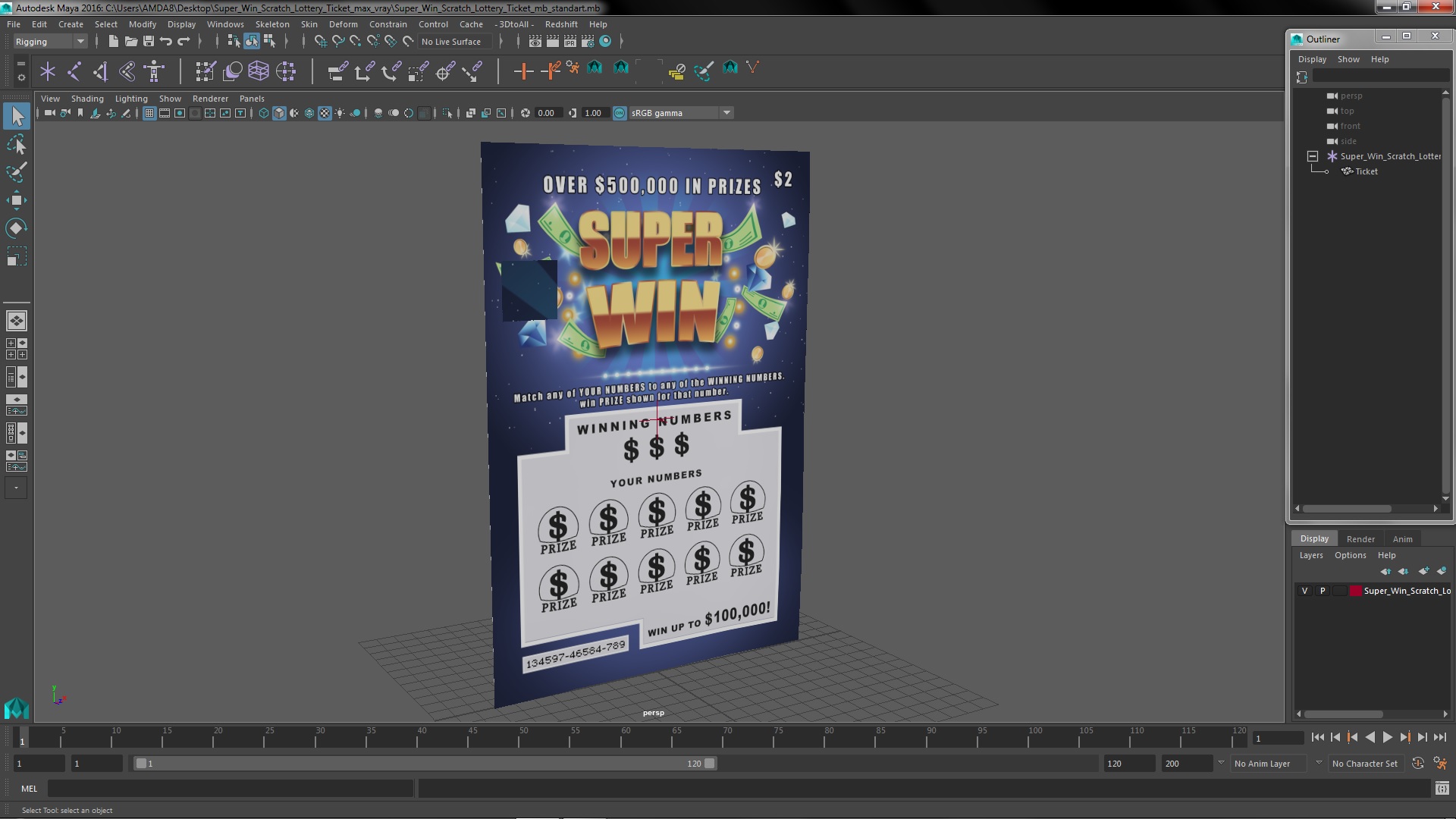The image size is (1456, 819).
Task: Click the time range slider bar
Action: [425, 764]
